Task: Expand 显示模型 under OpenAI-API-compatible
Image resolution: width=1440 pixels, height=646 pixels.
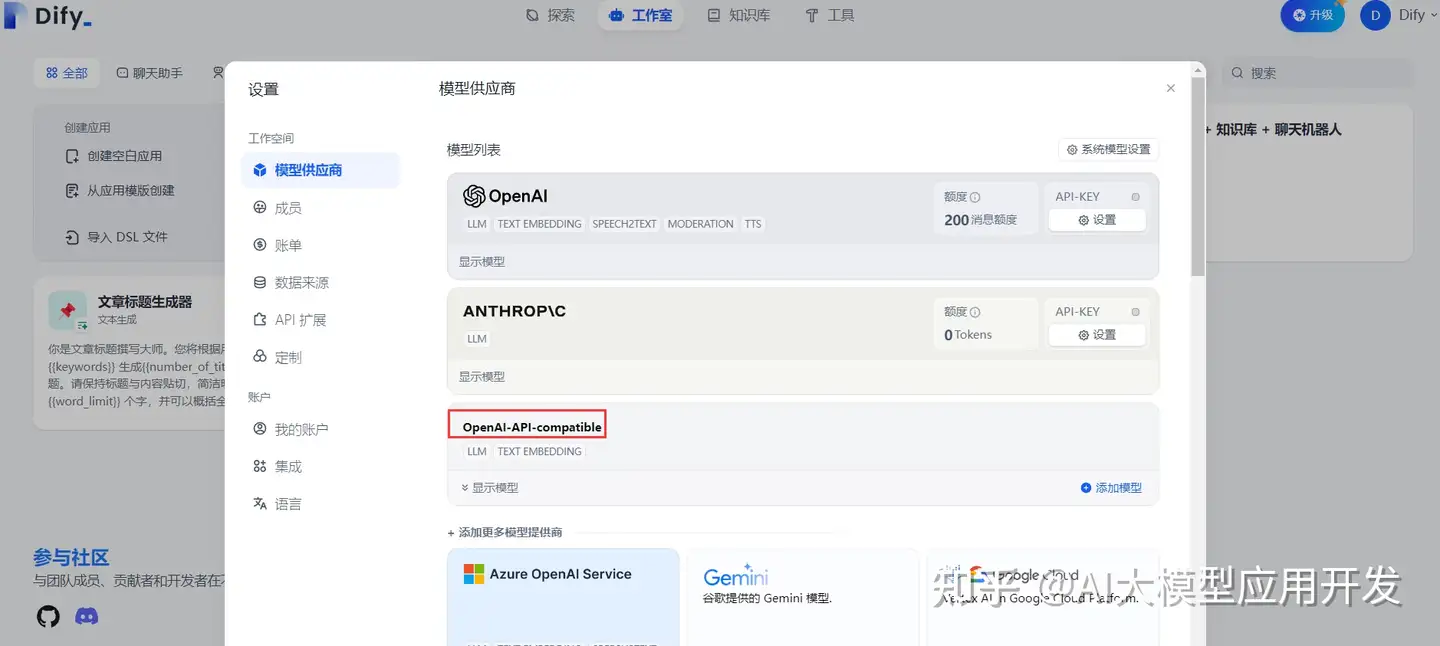Action: (489, 488)
